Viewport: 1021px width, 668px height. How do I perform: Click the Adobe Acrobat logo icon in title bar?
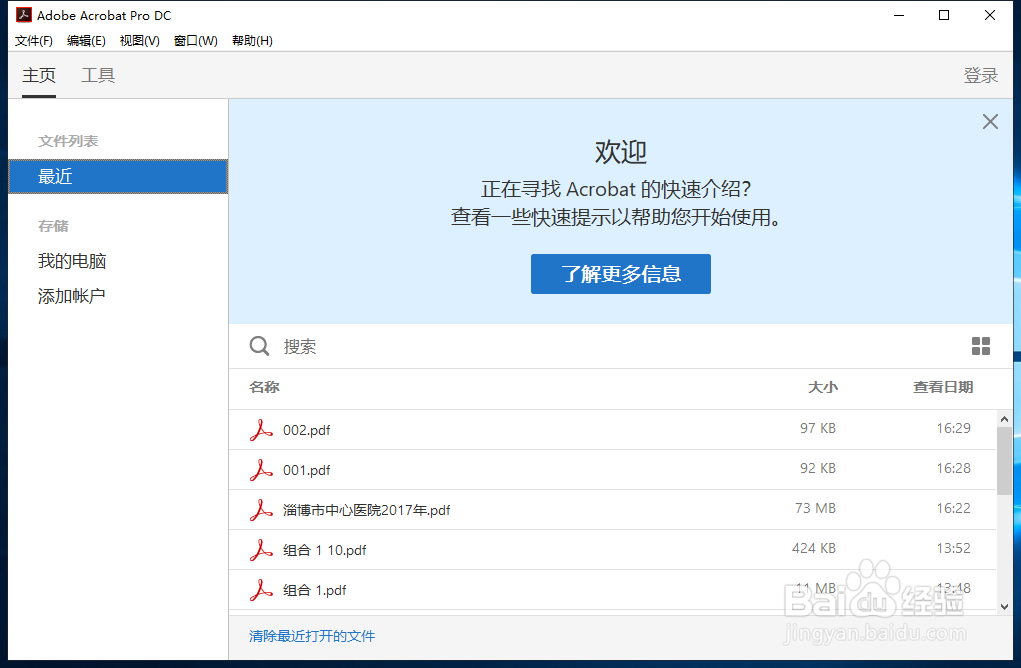23,14
